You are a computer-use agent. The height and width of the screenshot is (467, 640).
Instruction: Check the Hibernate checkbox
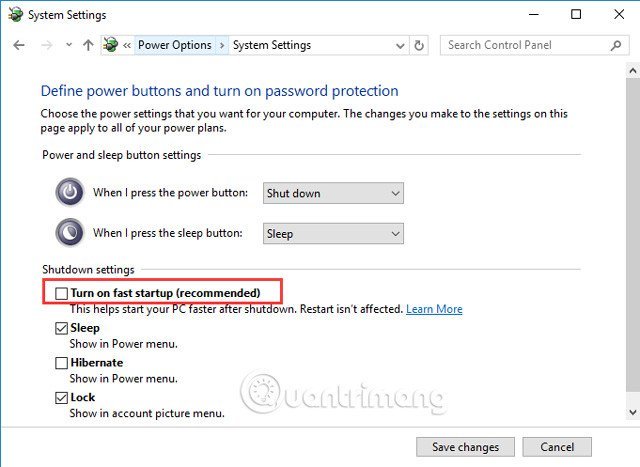(x=62, y=363)
